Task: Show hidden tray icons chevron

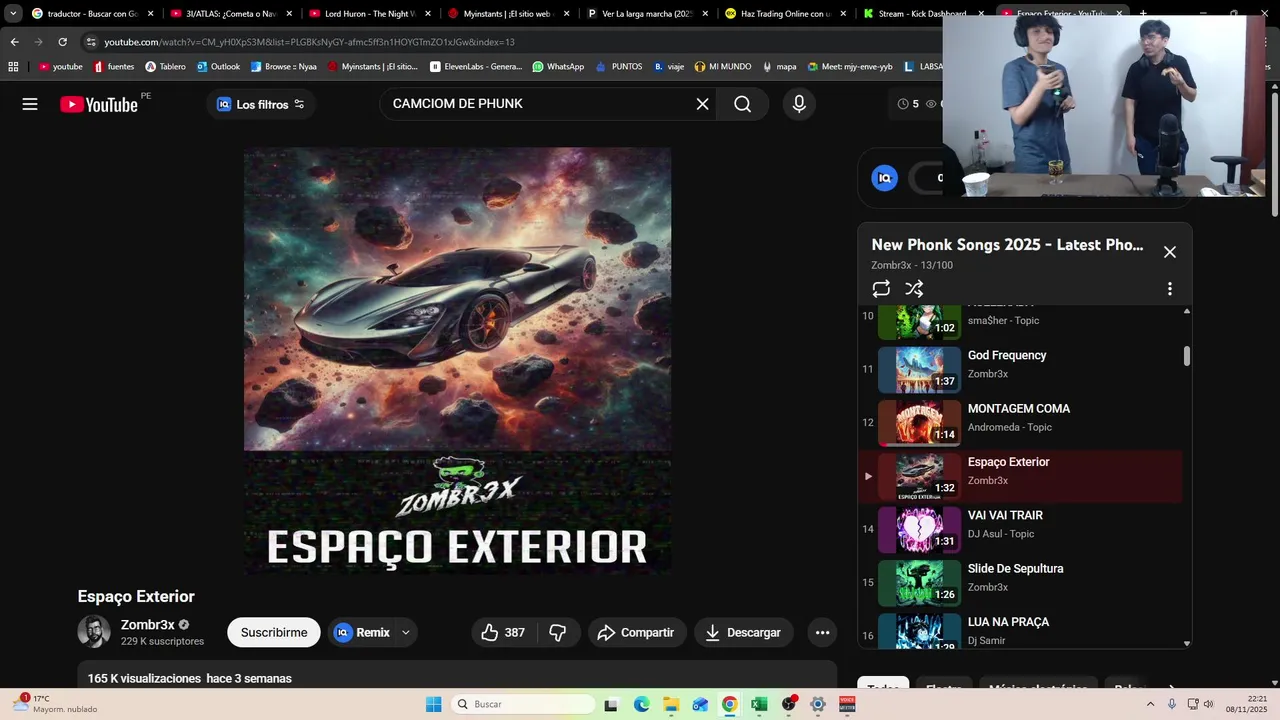Action: [x=1150, y=704]
